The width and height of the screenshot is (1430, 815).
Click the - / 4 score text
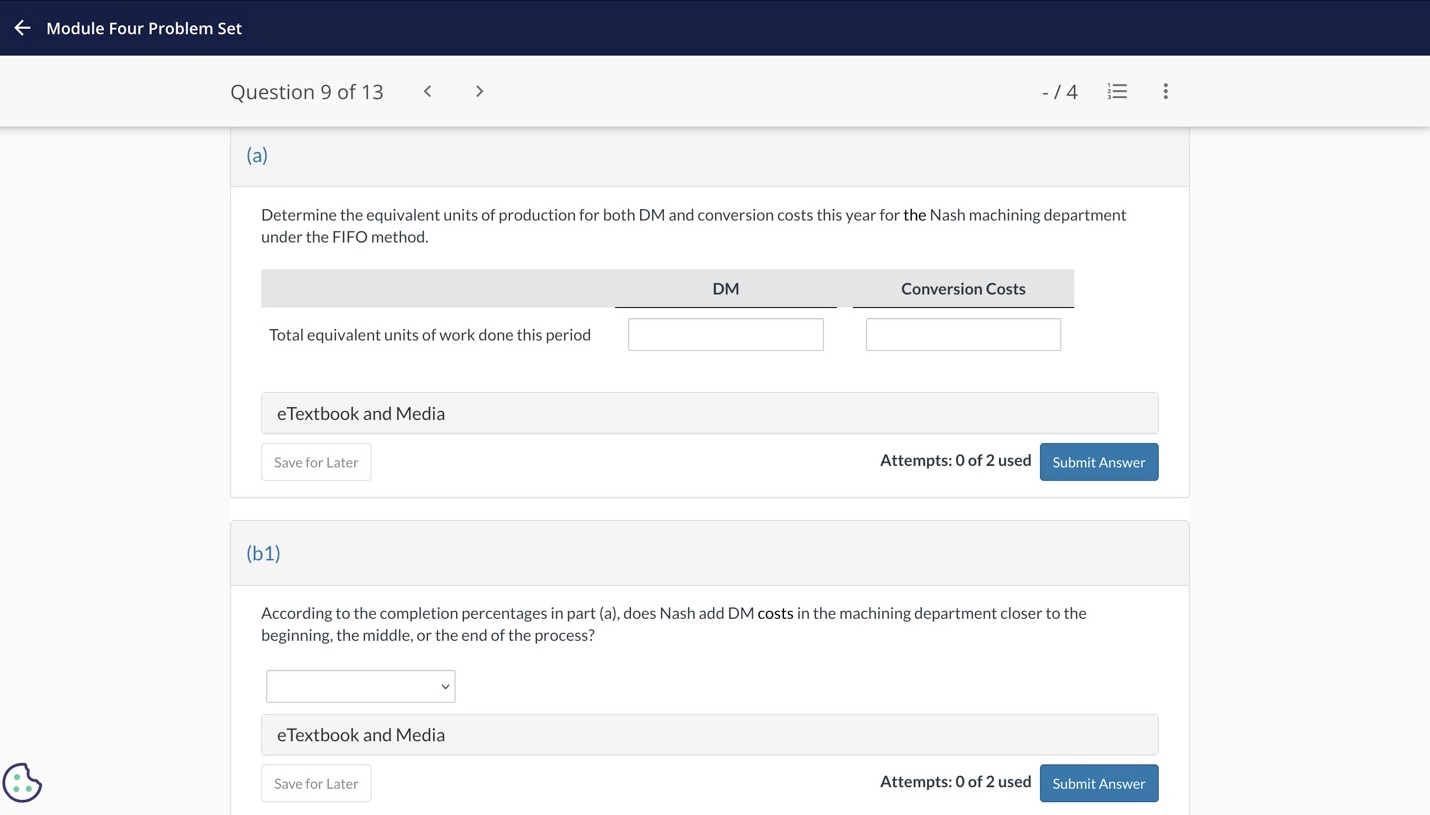tap(1059, 92)
